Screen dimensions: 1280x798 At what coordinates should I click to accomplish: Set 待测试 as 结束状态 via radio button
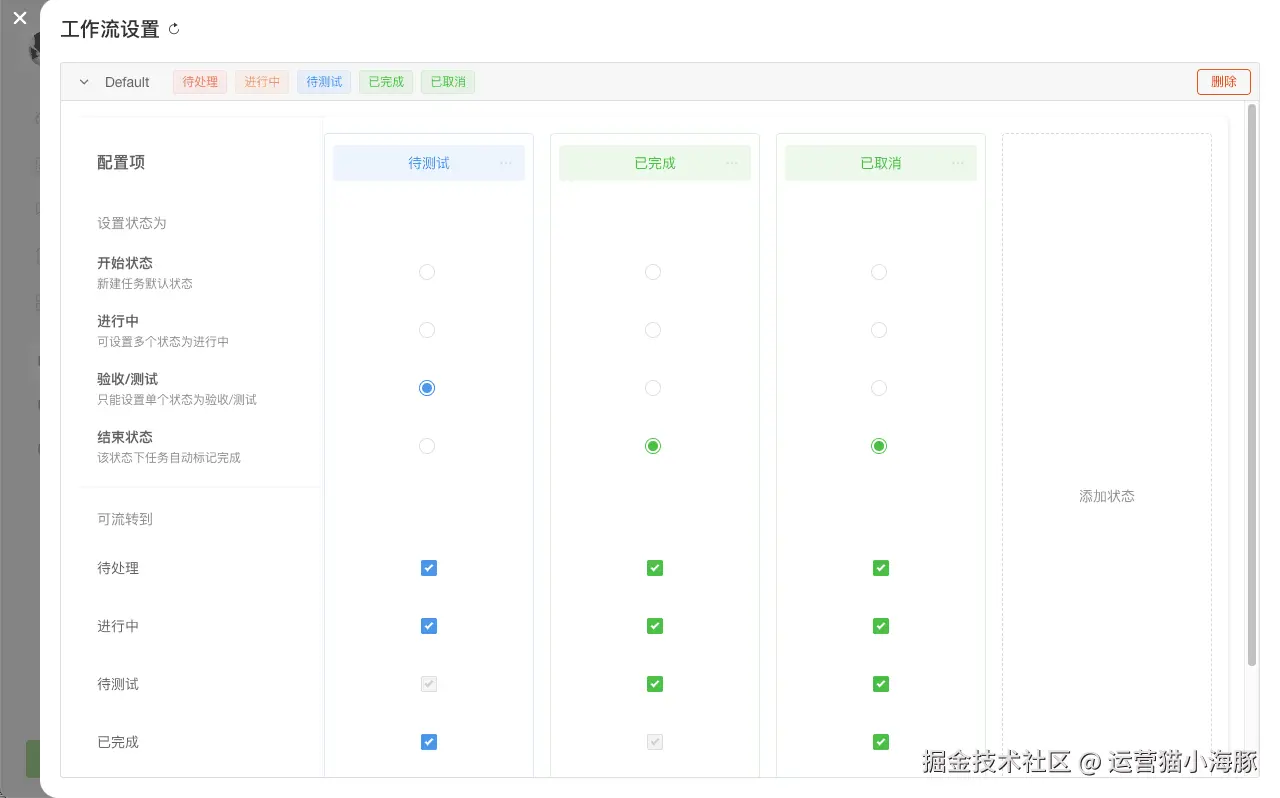click(x=427, y=445)
